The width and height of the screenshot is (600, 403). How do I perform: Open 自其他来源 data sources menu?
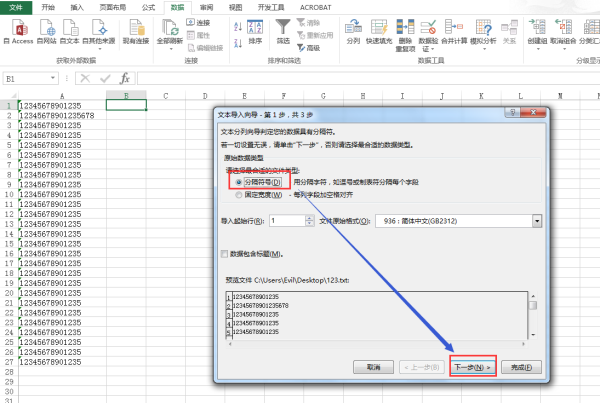(x=99, y=34)
